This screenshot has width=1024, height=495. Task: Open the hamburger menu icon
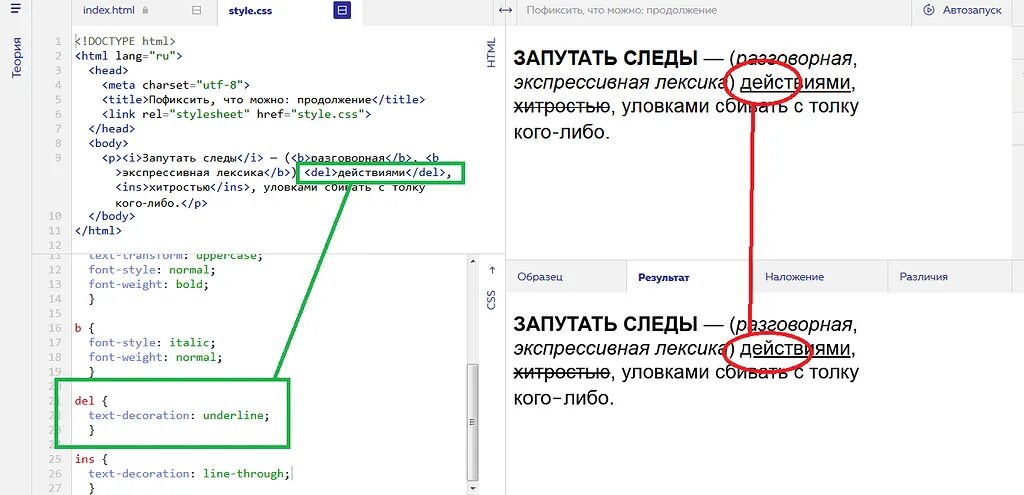[16, 8]
